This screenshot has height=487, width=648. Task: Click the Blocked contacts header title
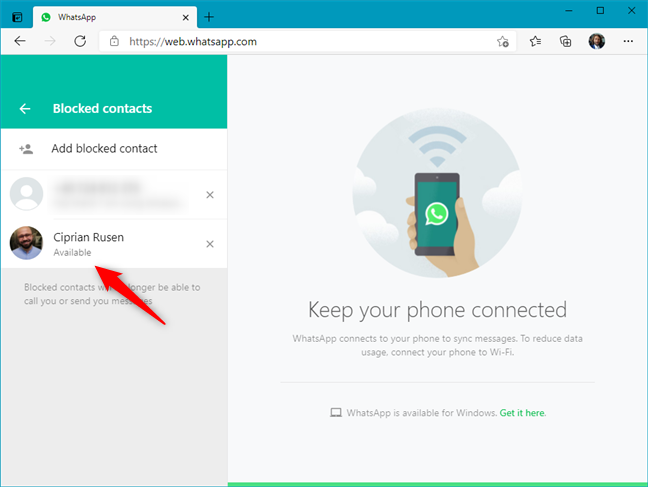[x=102, y=109]
